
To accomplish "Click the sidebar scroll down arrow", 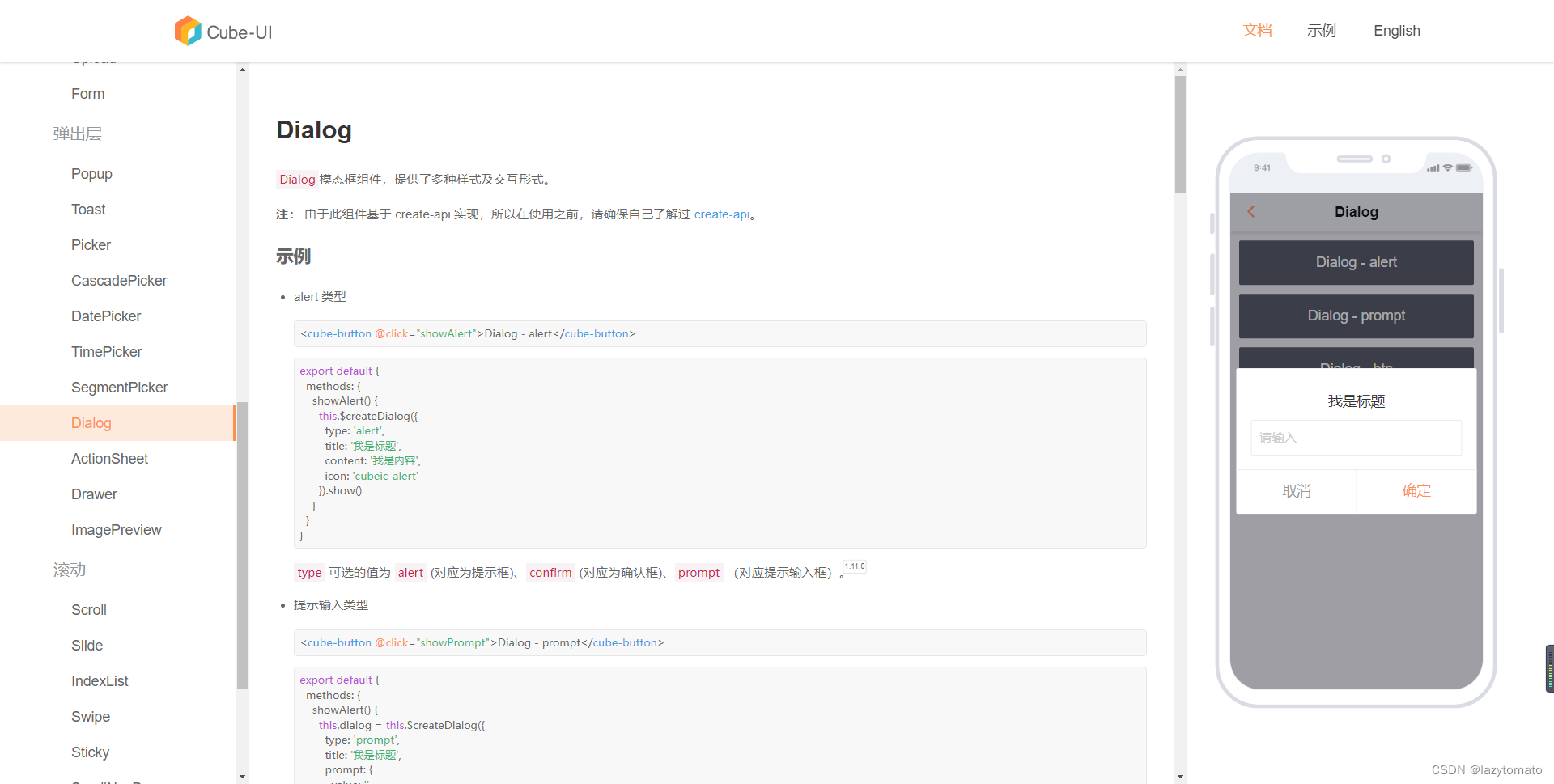I will coord(242,777).
